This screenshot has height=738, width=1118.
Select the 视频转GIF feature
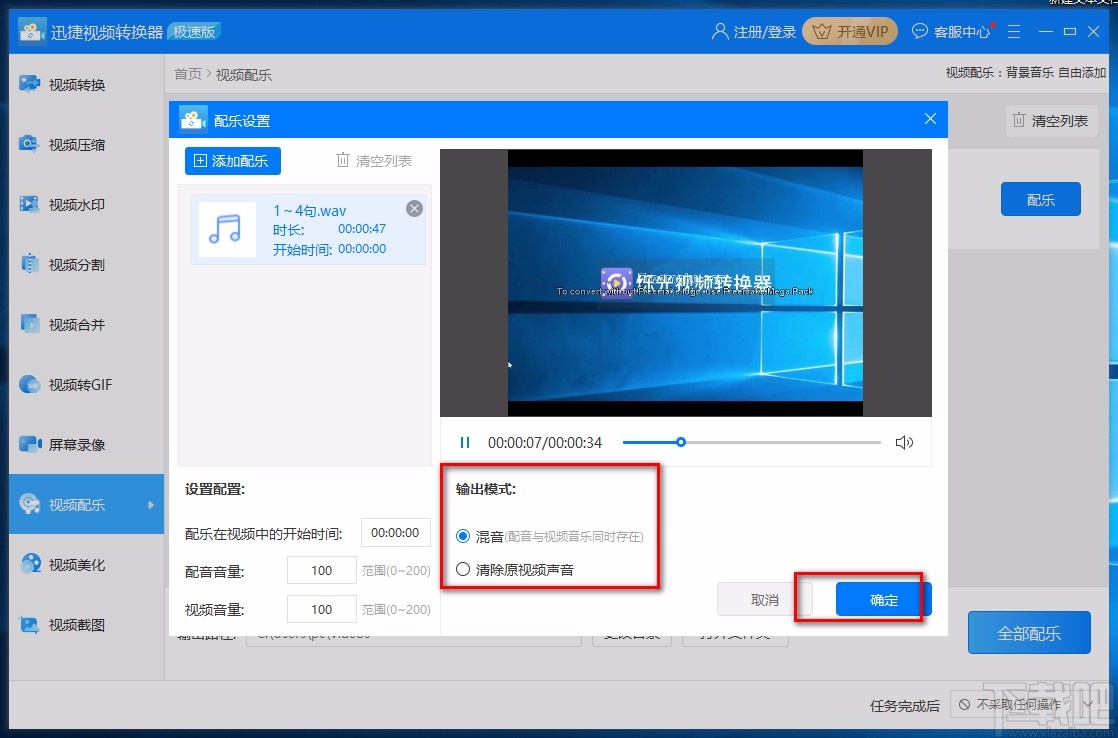pyautogui.click(x=80, y=385)
